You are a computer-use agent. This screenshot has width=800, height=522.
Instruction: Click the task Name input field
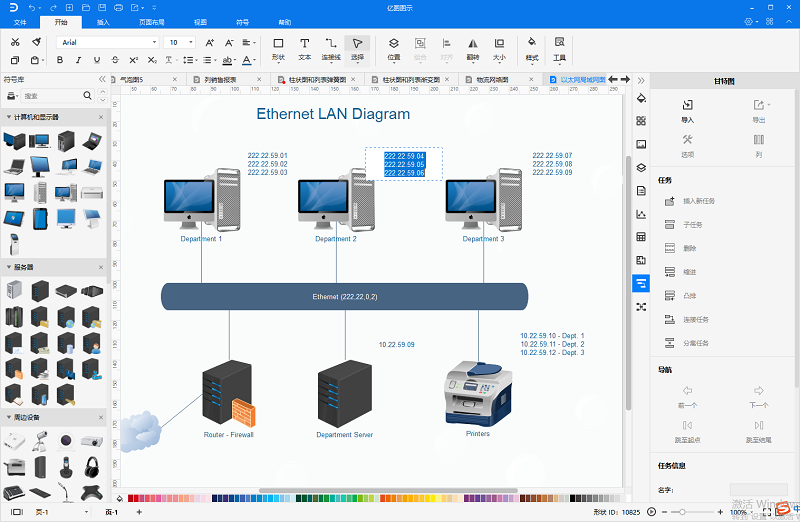point(759,490)
